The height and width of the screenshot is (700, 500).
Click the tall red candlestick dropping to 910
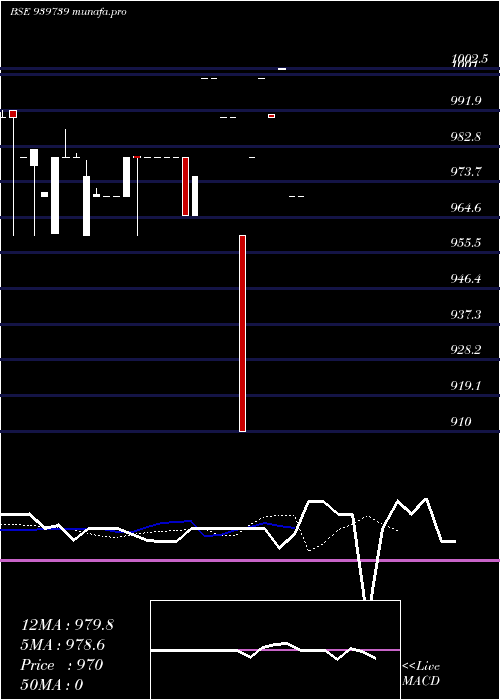click(242, 333)
